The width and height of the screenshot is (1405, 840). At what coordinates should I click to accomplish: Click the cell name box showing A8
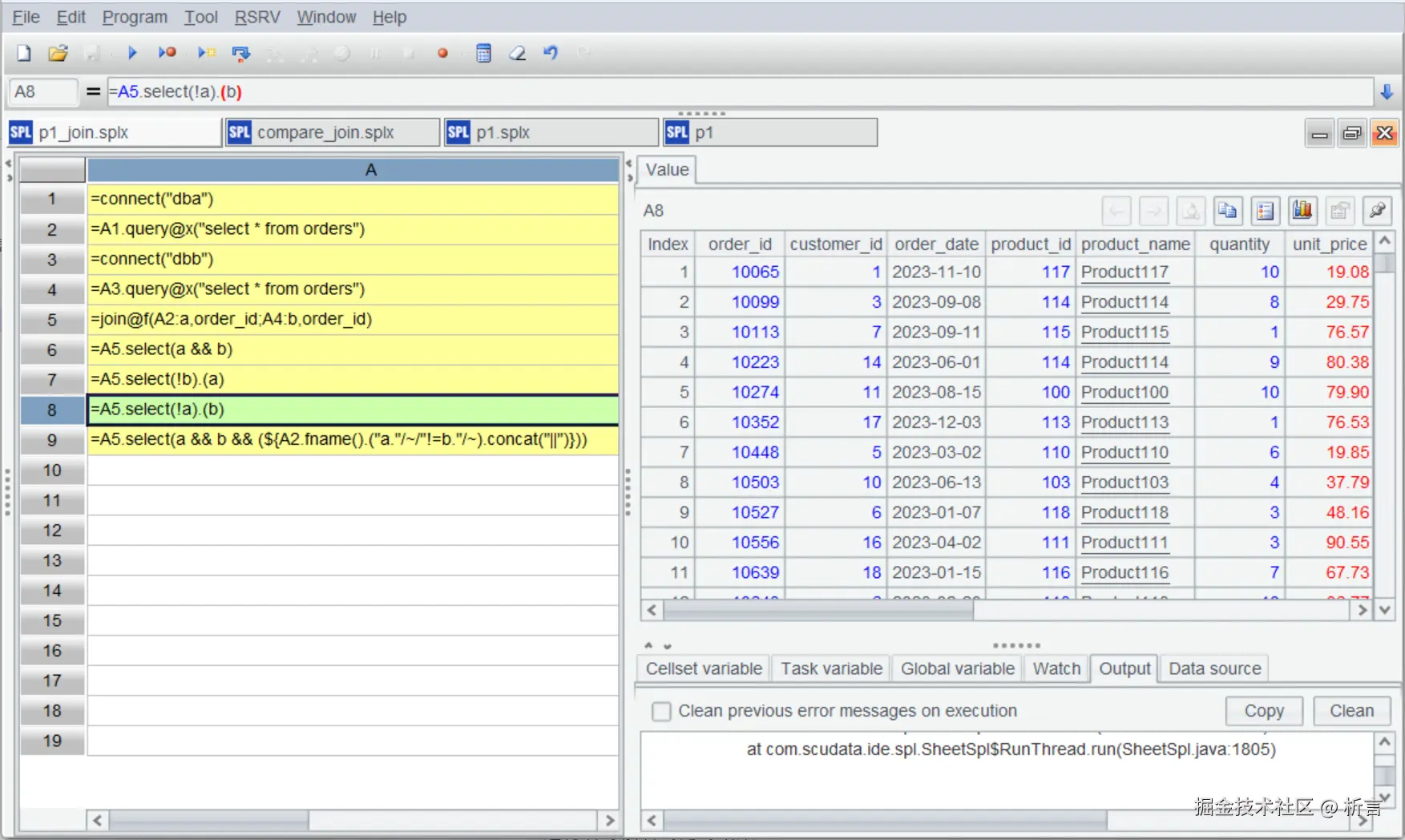tap(43, 92)
